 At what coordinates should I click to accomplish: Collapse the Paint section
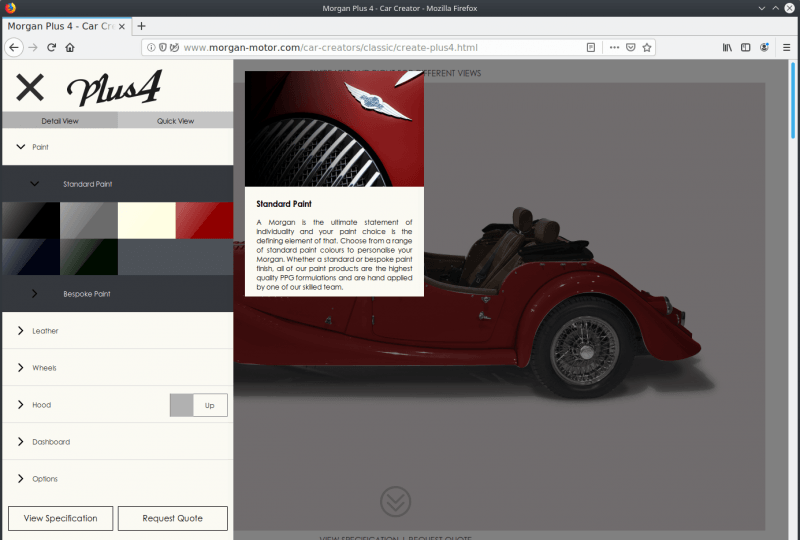(x=118, y=147)
